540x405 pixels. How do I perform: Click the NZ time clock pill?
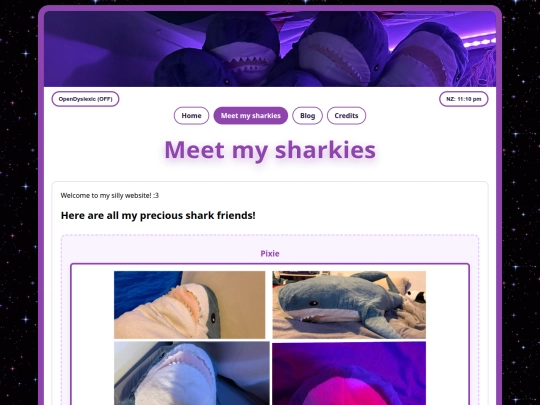point(464,99)
